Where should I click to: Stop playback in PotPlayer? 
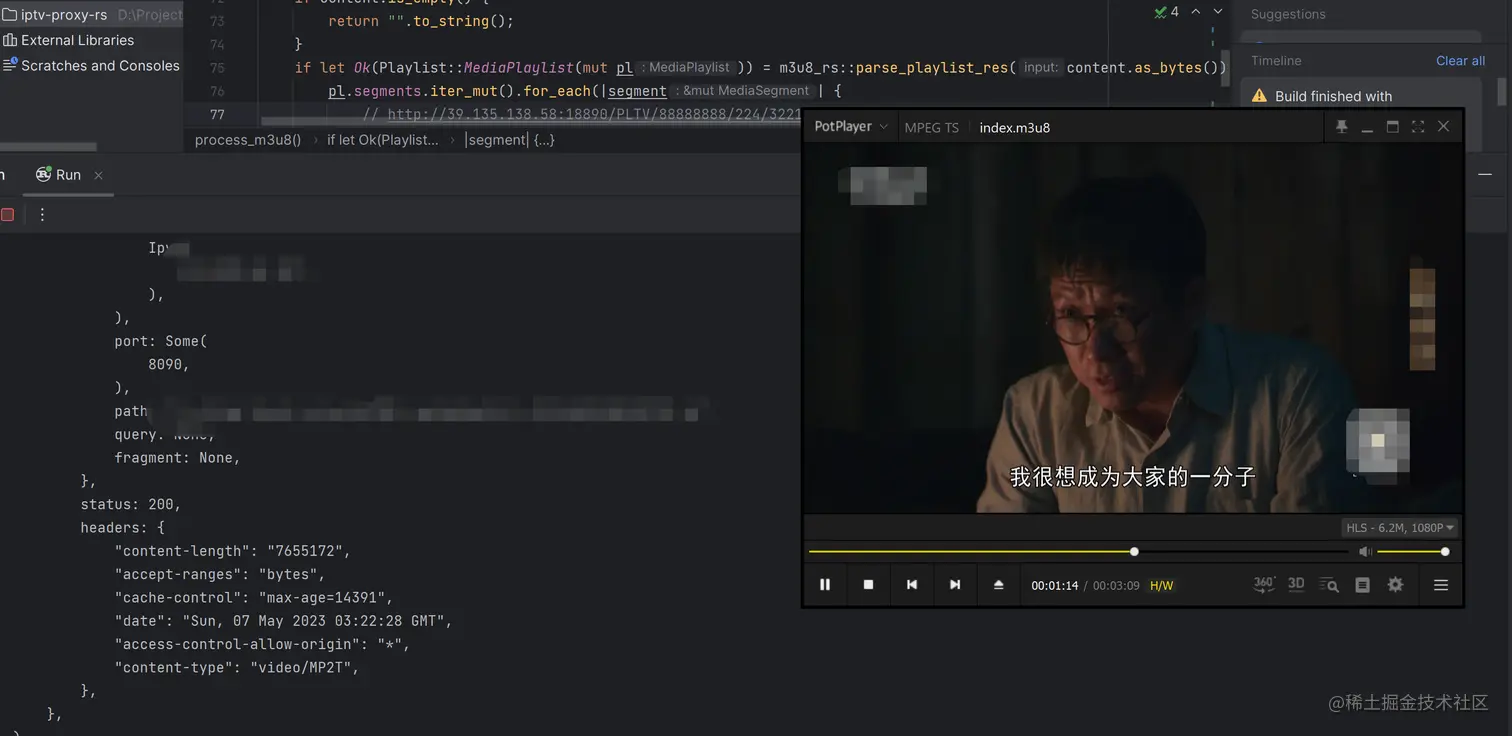click(x=868, y=585)
